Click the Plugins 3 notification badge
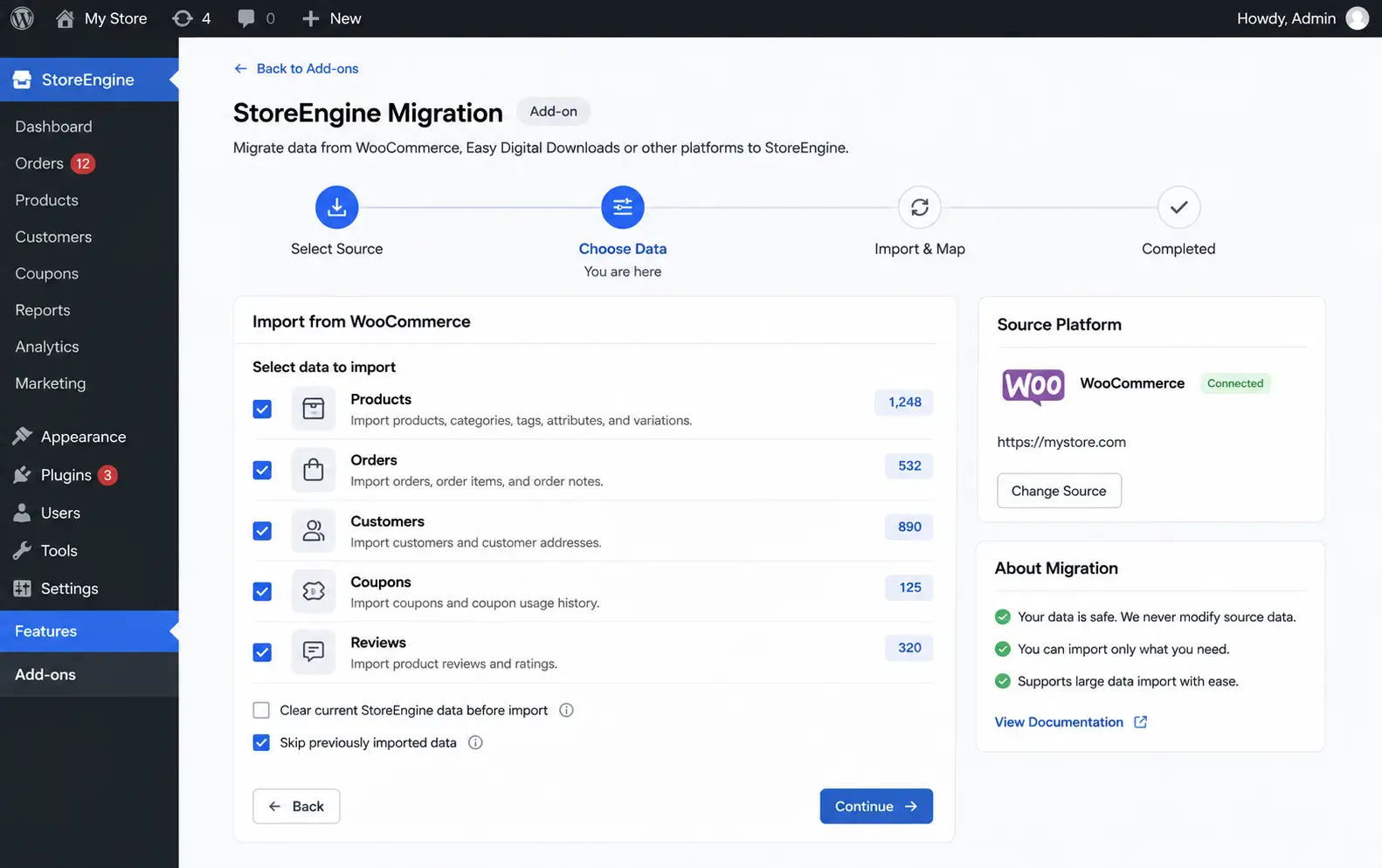Screen dimensions: 1382x868 click(x=107, y=475)
